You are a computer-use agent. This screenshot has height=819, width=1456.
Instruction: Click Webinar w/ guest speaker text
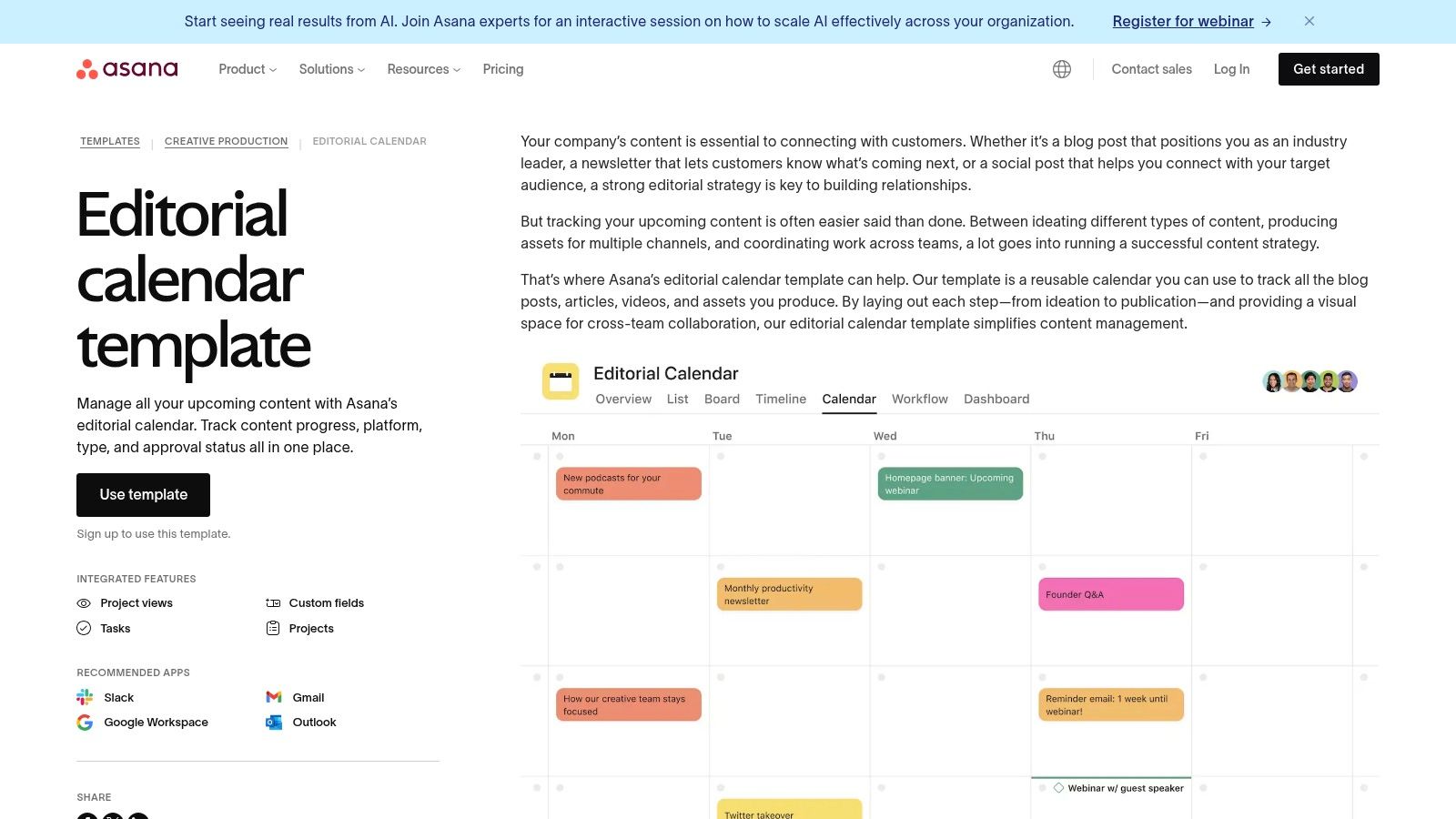point(1126,788)
